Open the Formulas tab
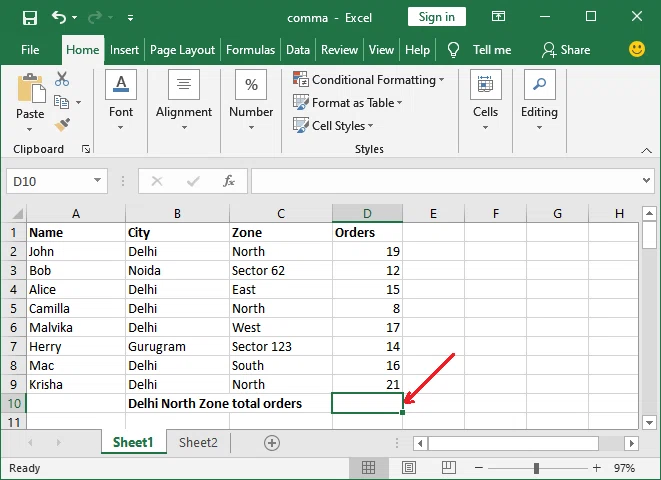This screenshot has height=480, width=661. 250,50
